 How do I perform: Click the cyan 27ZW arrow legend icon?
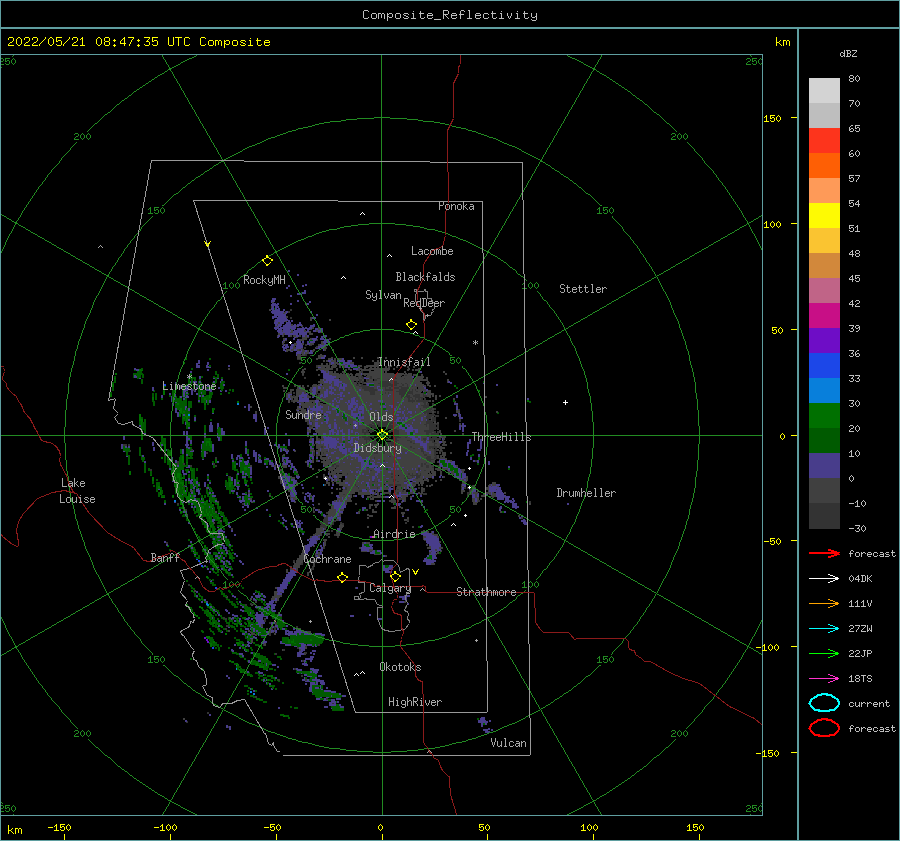tap(824, 628)
